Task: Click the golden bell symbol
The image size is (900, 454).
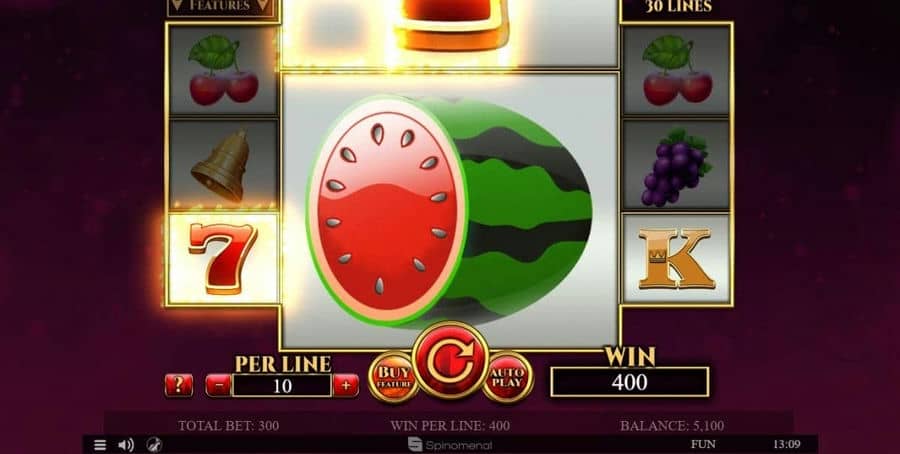Action: 223,165
